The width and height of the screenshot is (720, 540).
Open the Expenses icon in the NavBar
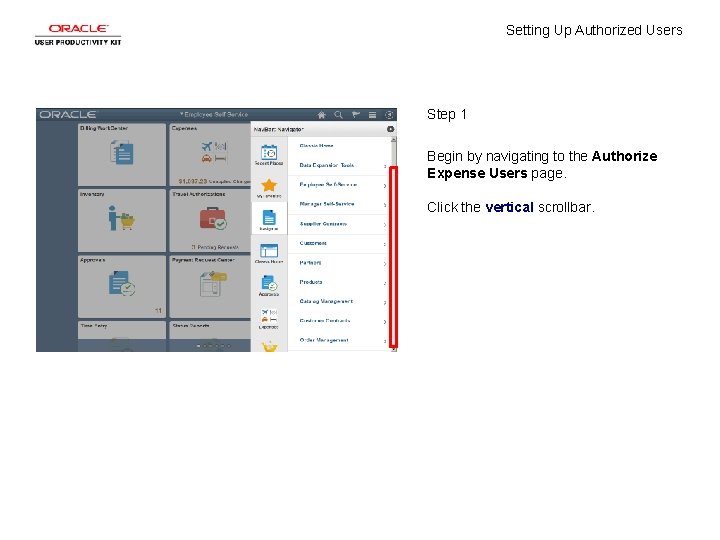coord(269,319)
